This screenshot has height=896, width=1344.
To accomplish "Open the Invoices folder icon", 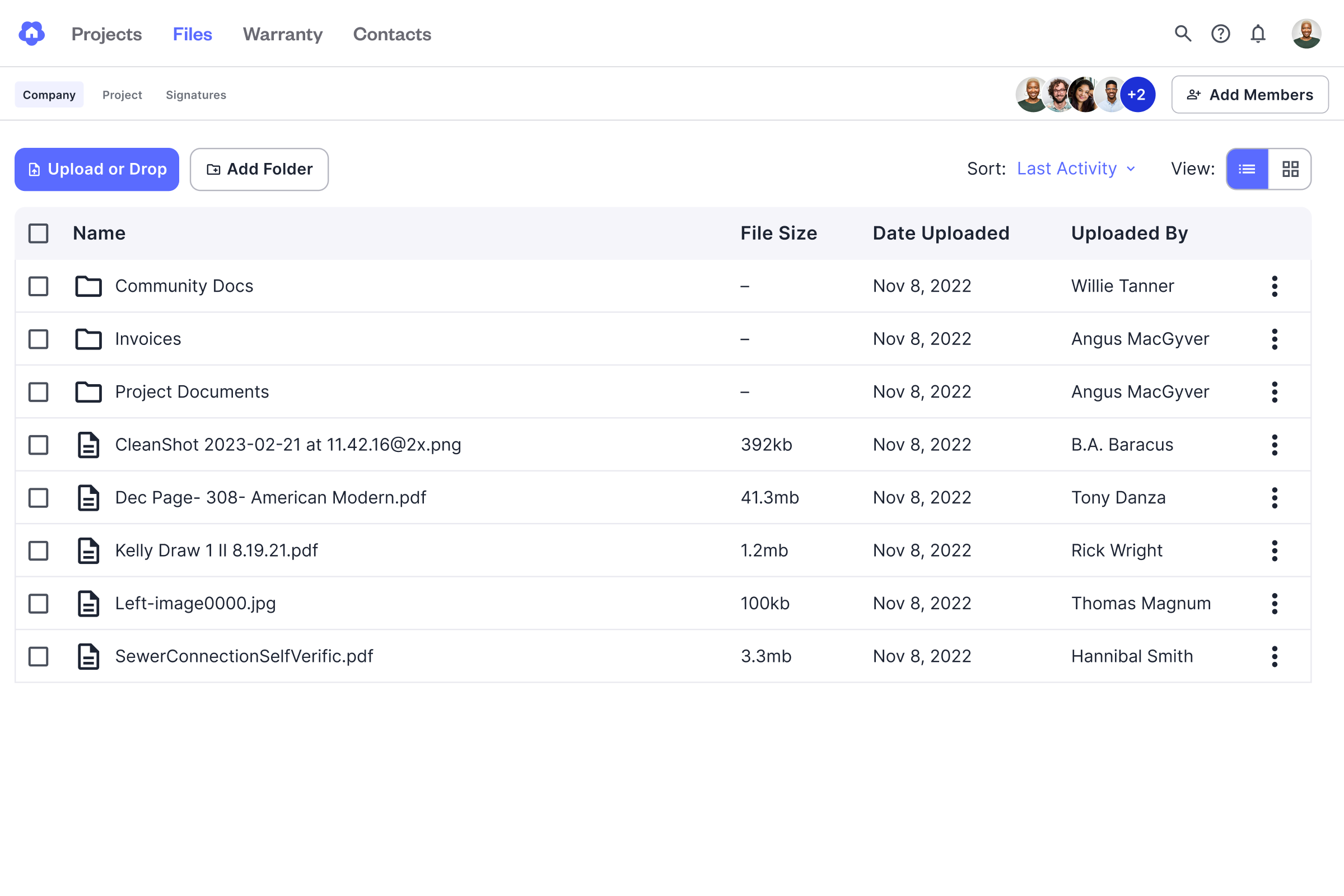I will point(88,339).
